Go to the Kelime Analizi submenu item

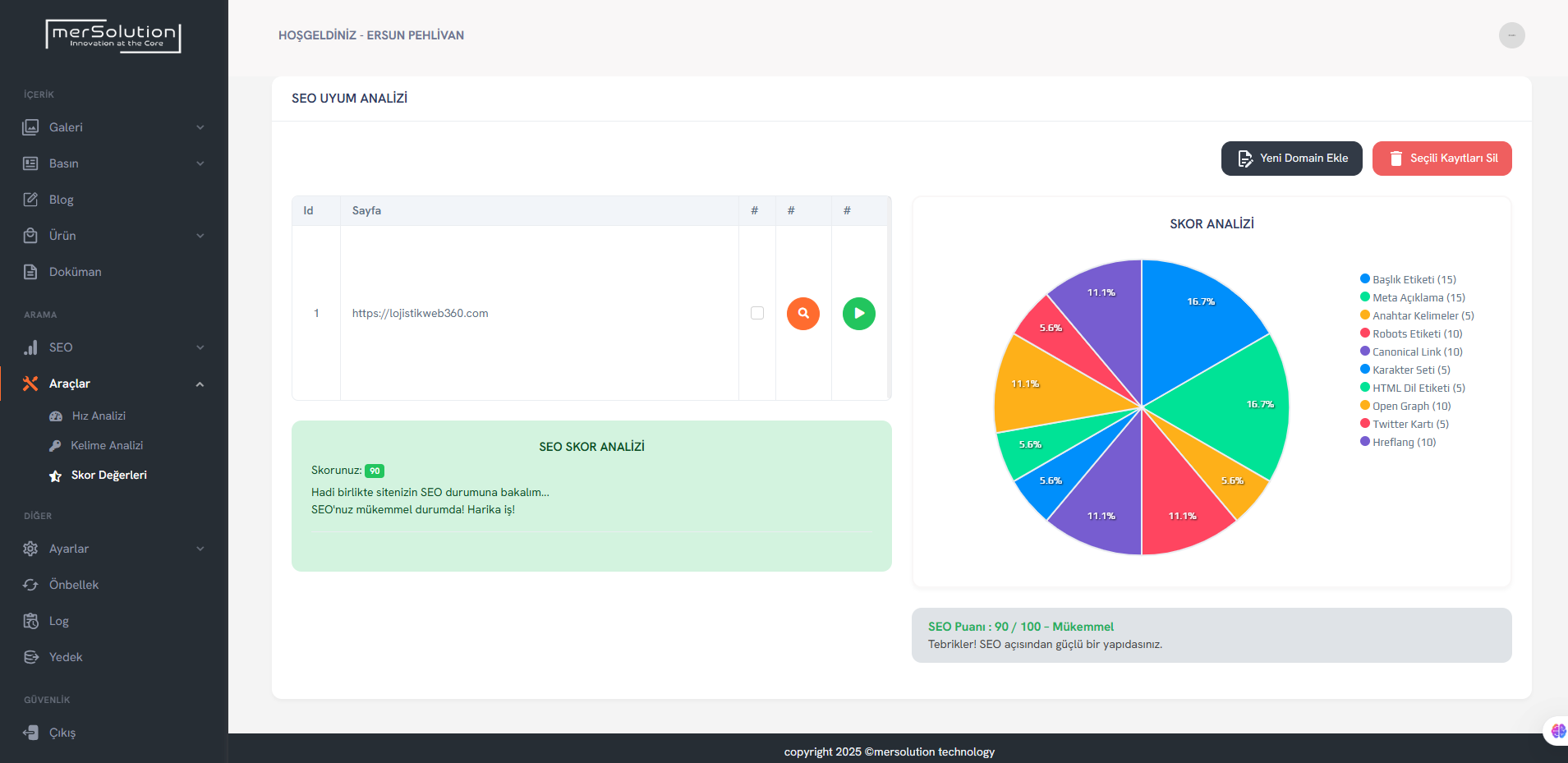[x=107, y=445]
